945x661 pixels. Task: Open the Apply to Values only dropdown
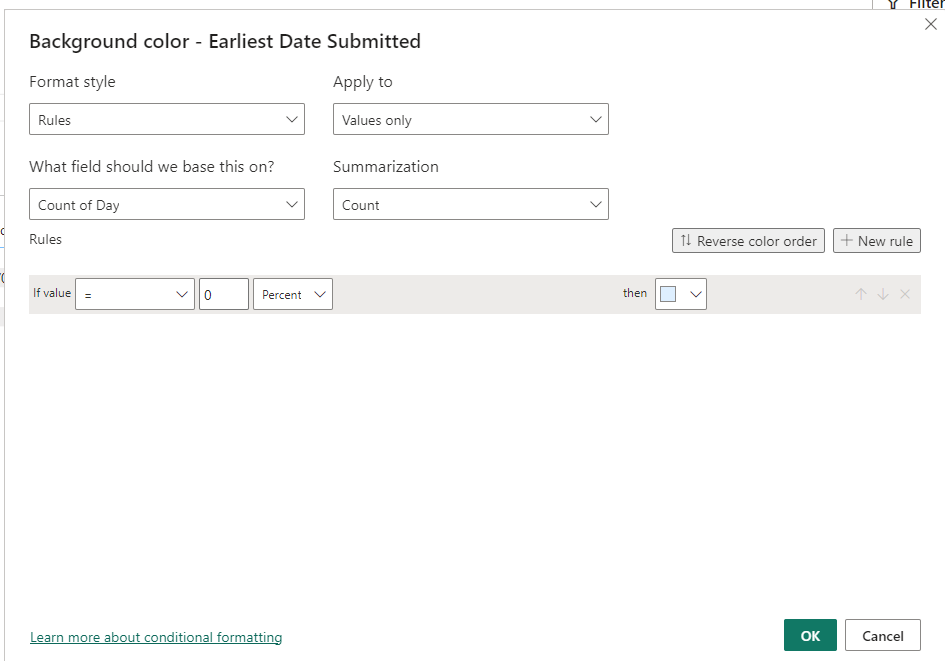pyautogui.click(x=471, y=119)
